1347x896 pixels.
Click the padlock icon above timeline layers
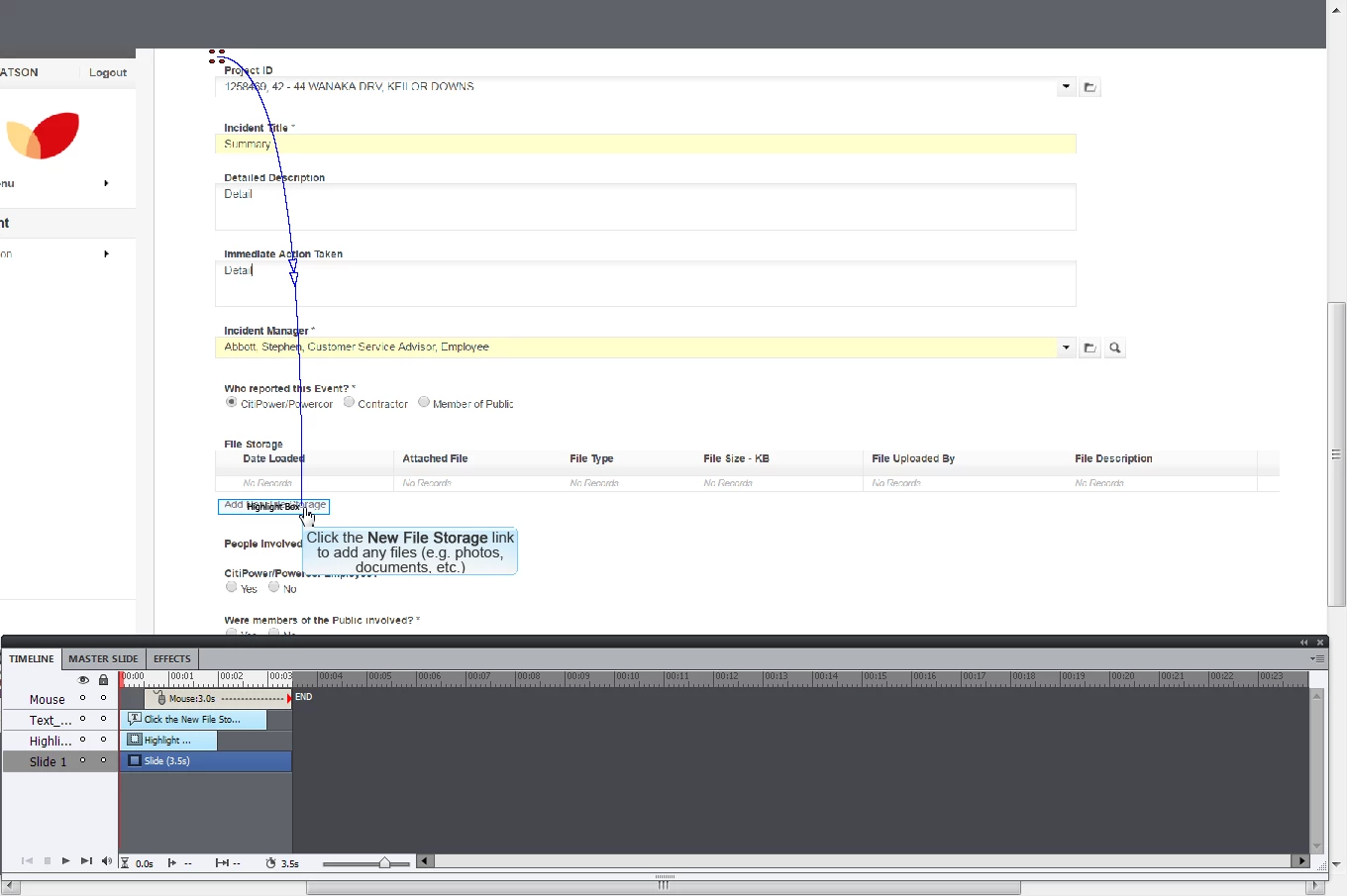pyautogui.click(x=103, y=680)
